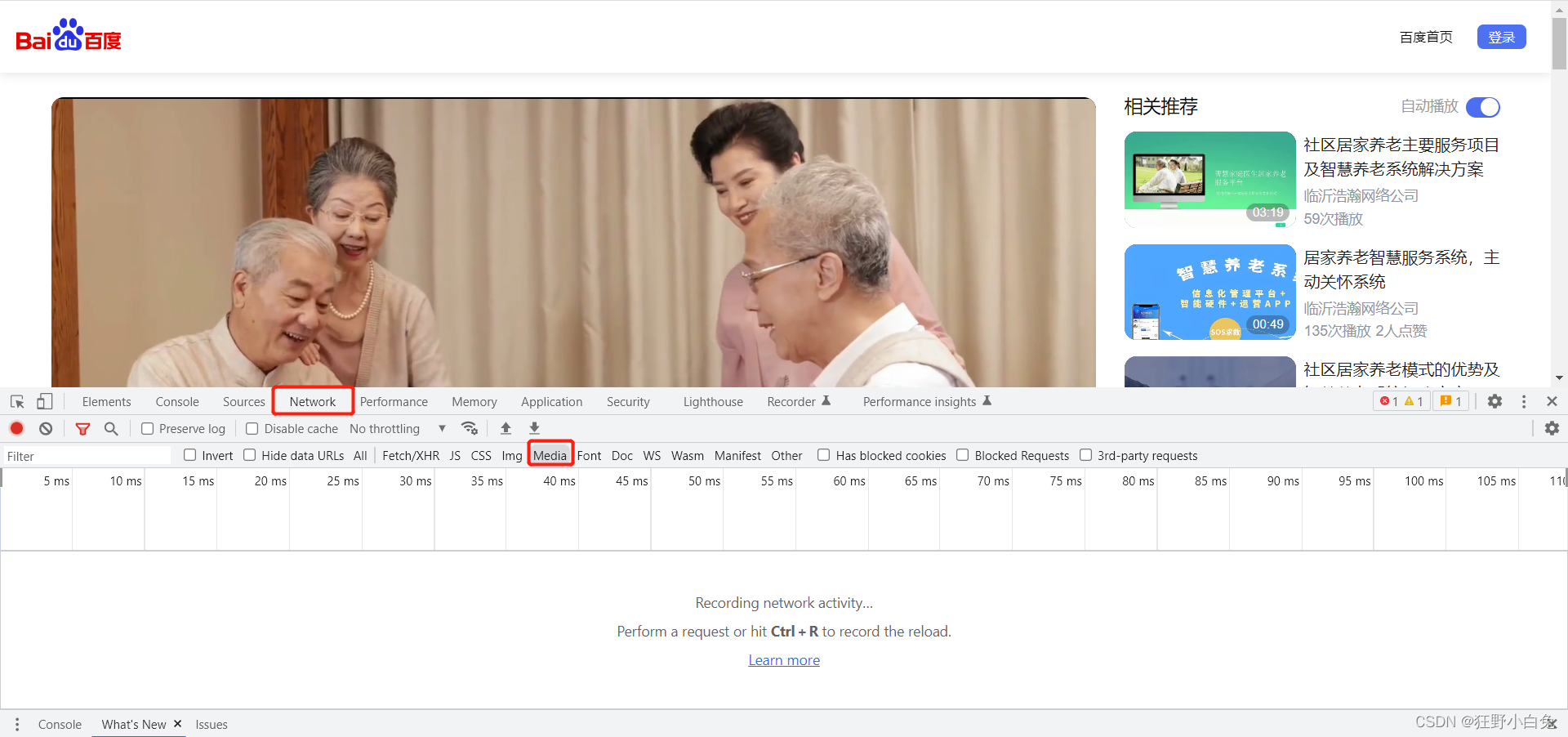Filter requests by Doc type

point(622,455)
